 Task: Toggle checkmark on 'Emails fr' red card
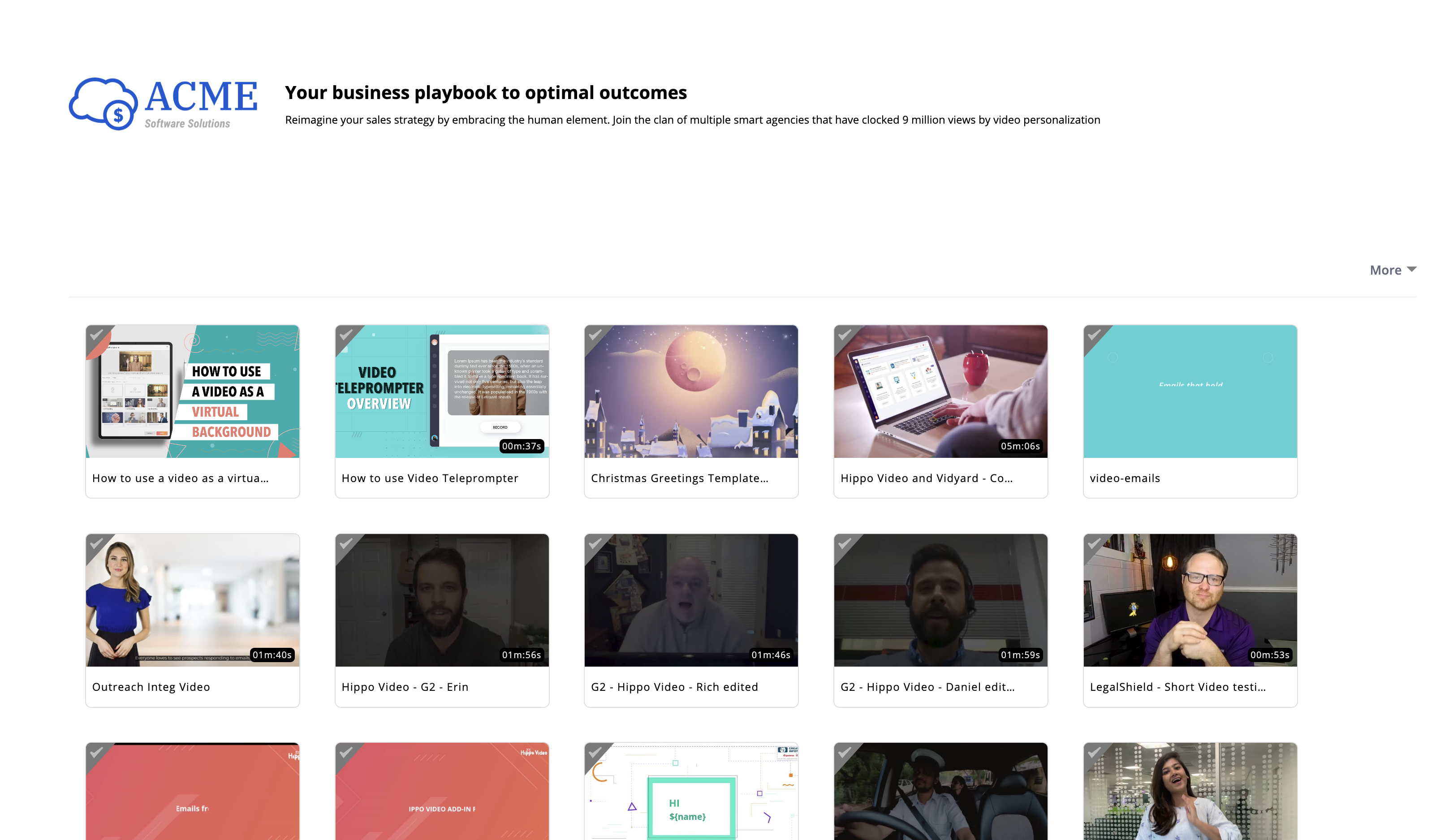tap(96, 752)
